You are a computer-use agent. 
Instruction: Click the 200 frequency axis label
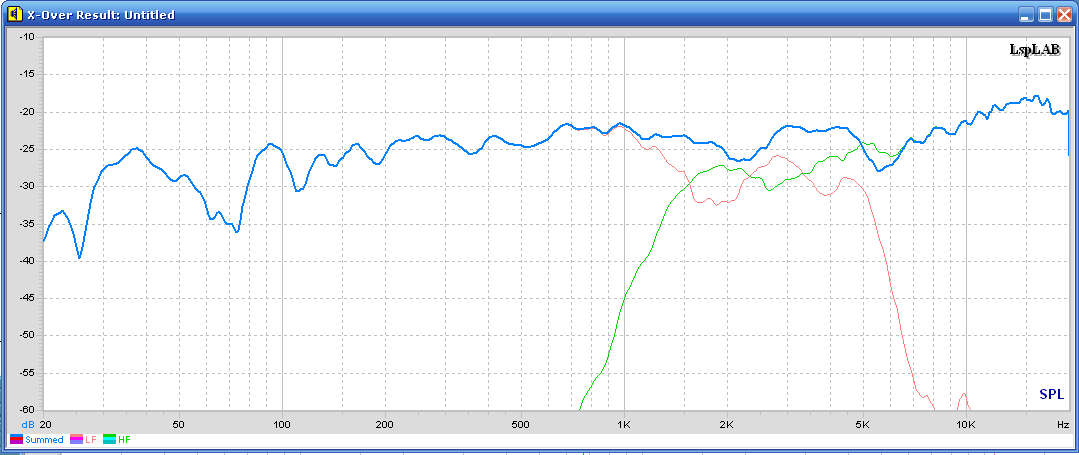385,424
